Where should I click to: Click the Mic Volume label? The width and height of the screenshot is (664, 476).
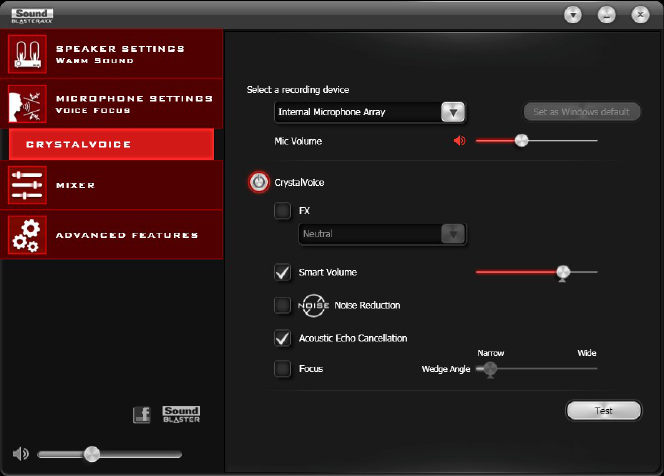tap(298, 141)
